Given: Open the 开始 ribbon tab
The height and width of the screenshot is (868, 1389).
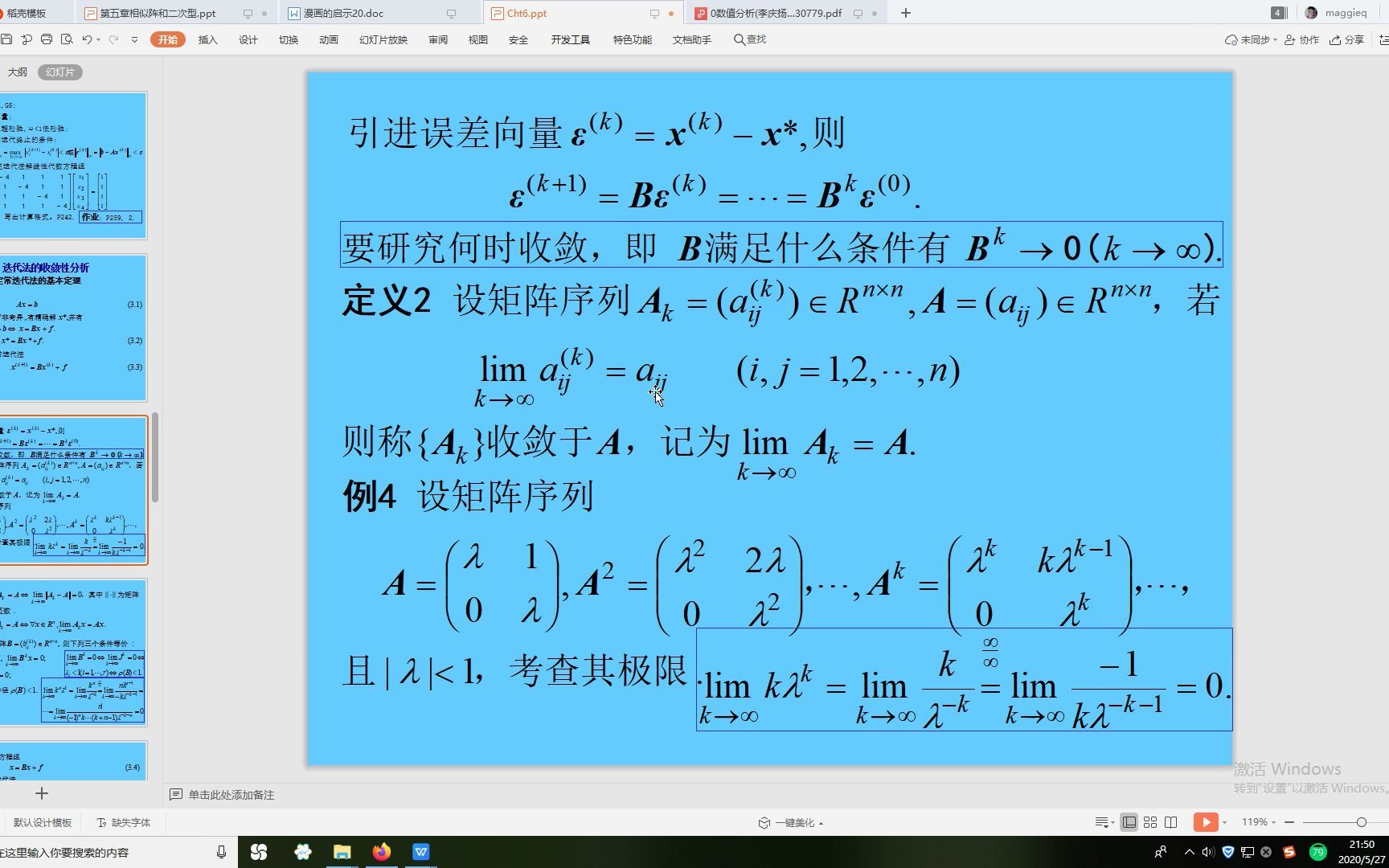Looking at the screenshot, I should [x=167, y=39].
